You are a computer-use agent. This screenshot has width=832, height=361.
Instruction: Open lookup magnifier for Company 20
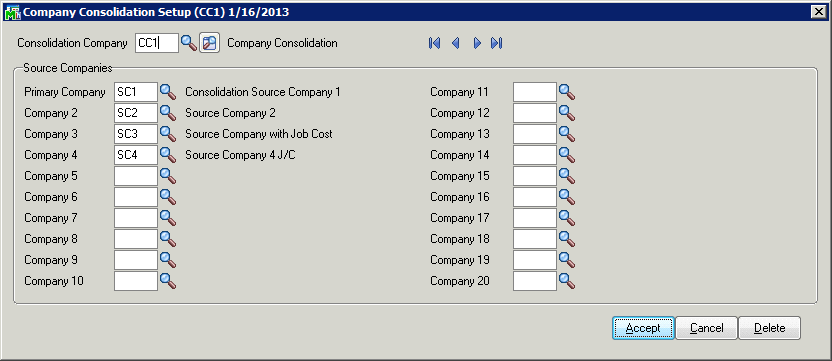click(x=567, y=281)
